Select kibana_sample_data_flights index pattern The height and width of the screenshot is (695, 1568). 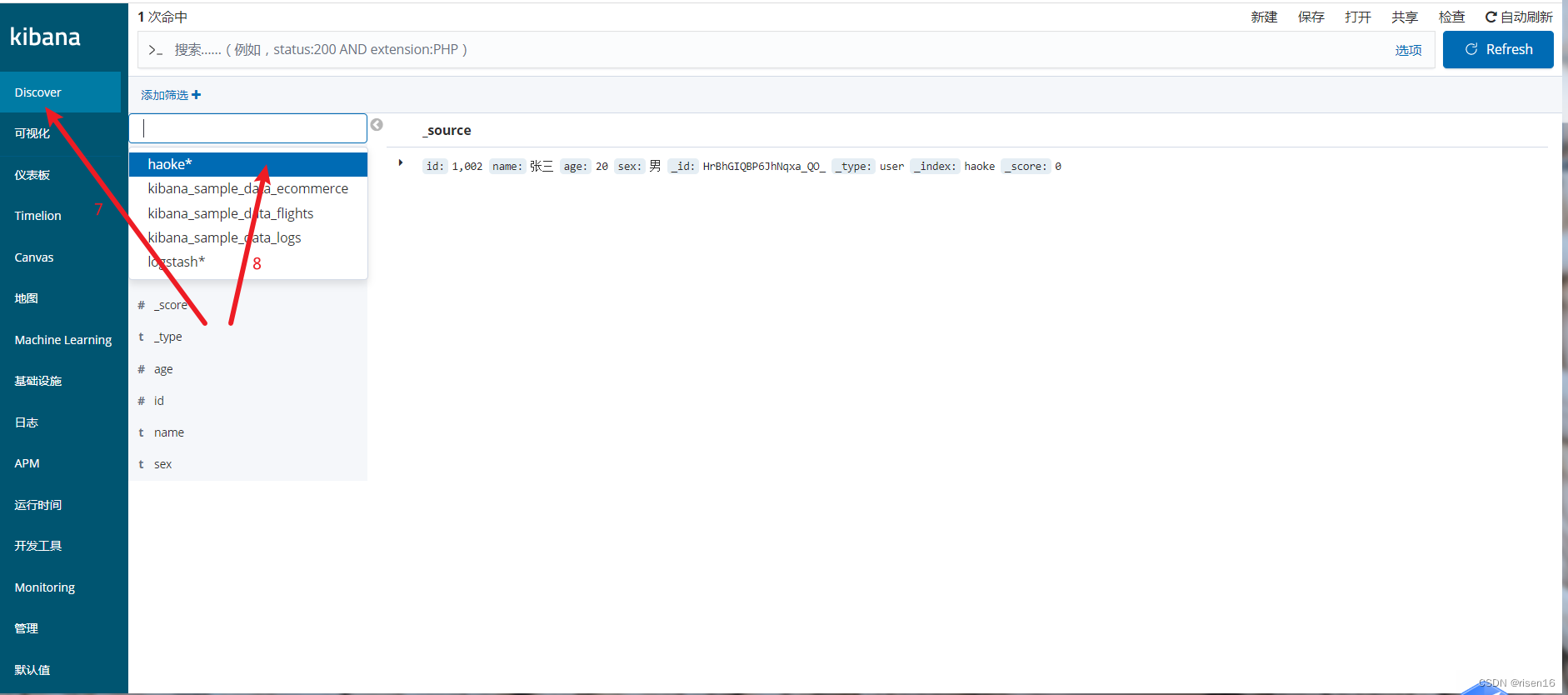pos(248,213)
